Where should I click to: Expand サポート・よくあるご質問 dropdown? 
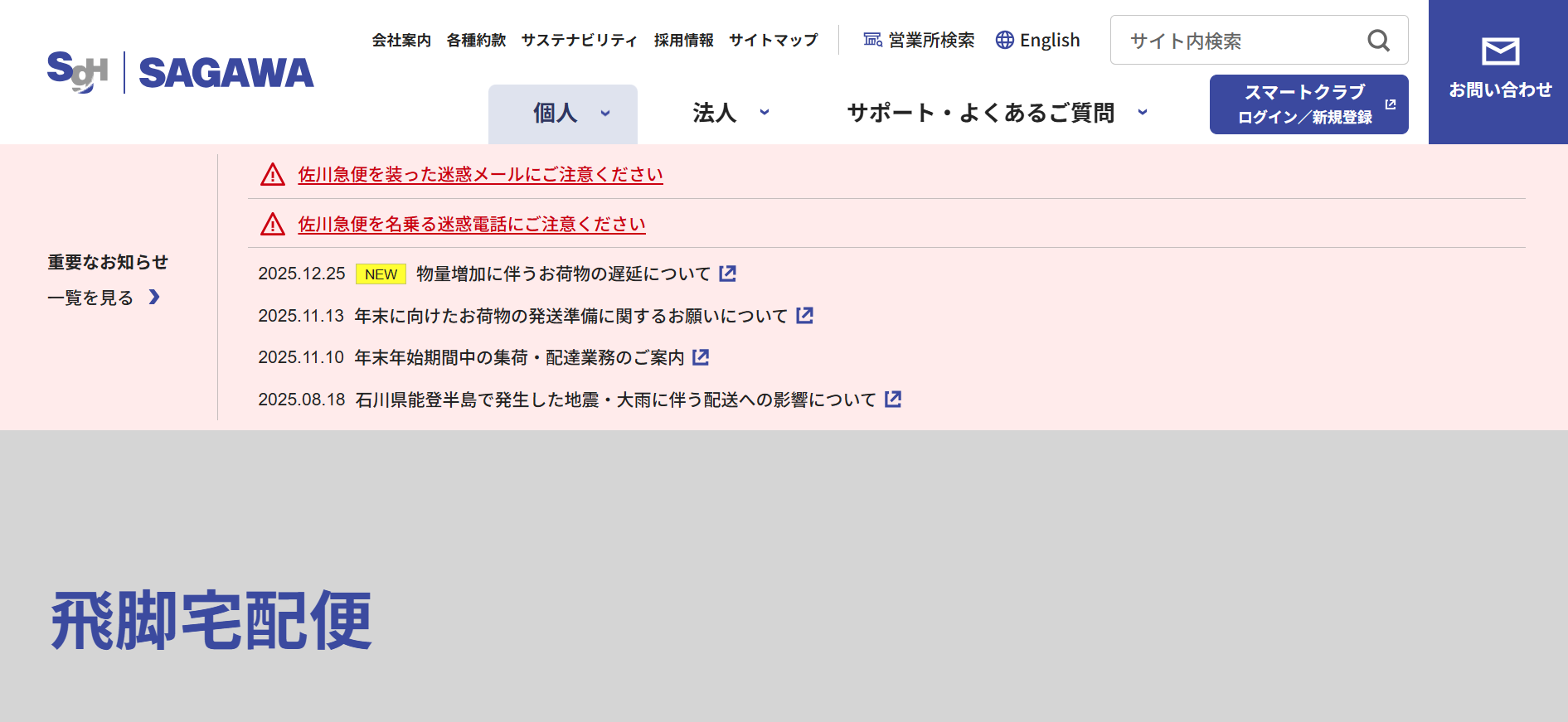coord(997,114)
